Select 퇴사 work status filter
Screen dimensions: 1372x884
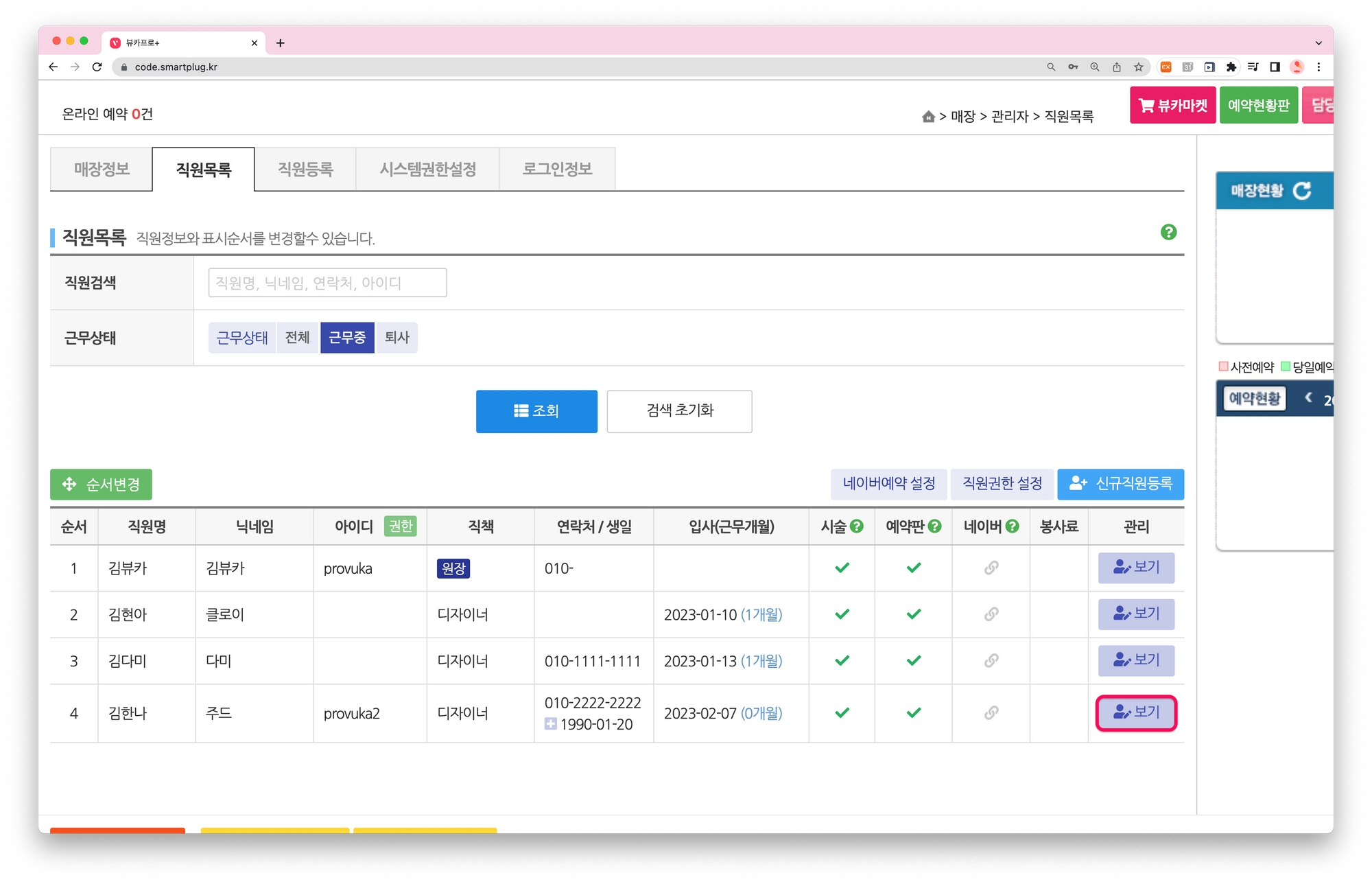click(397, 337)
